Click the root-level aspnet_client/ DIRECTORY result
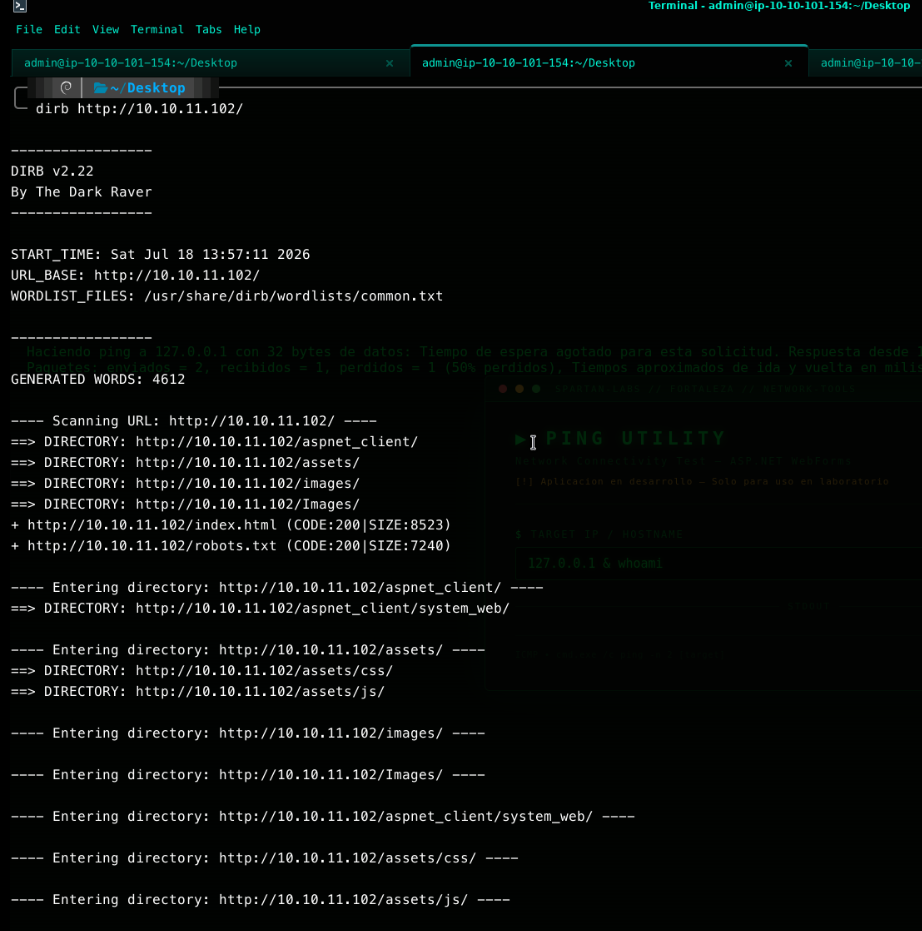This screenshot has height=931, width=922. pyautogui.click(x=214, y=442)
